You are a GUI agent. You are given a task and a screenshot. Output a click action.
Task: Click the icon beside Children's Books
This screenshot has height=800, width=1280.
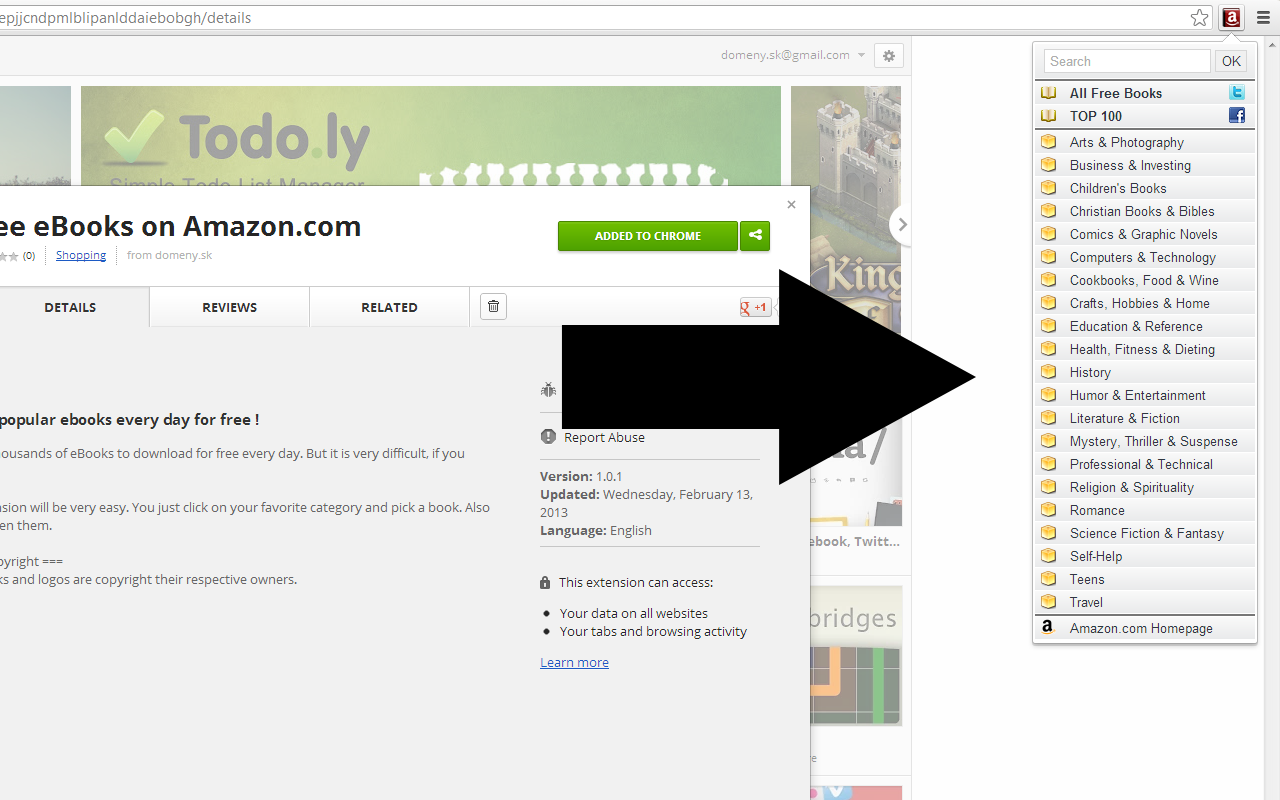(x=1048, y=188)
